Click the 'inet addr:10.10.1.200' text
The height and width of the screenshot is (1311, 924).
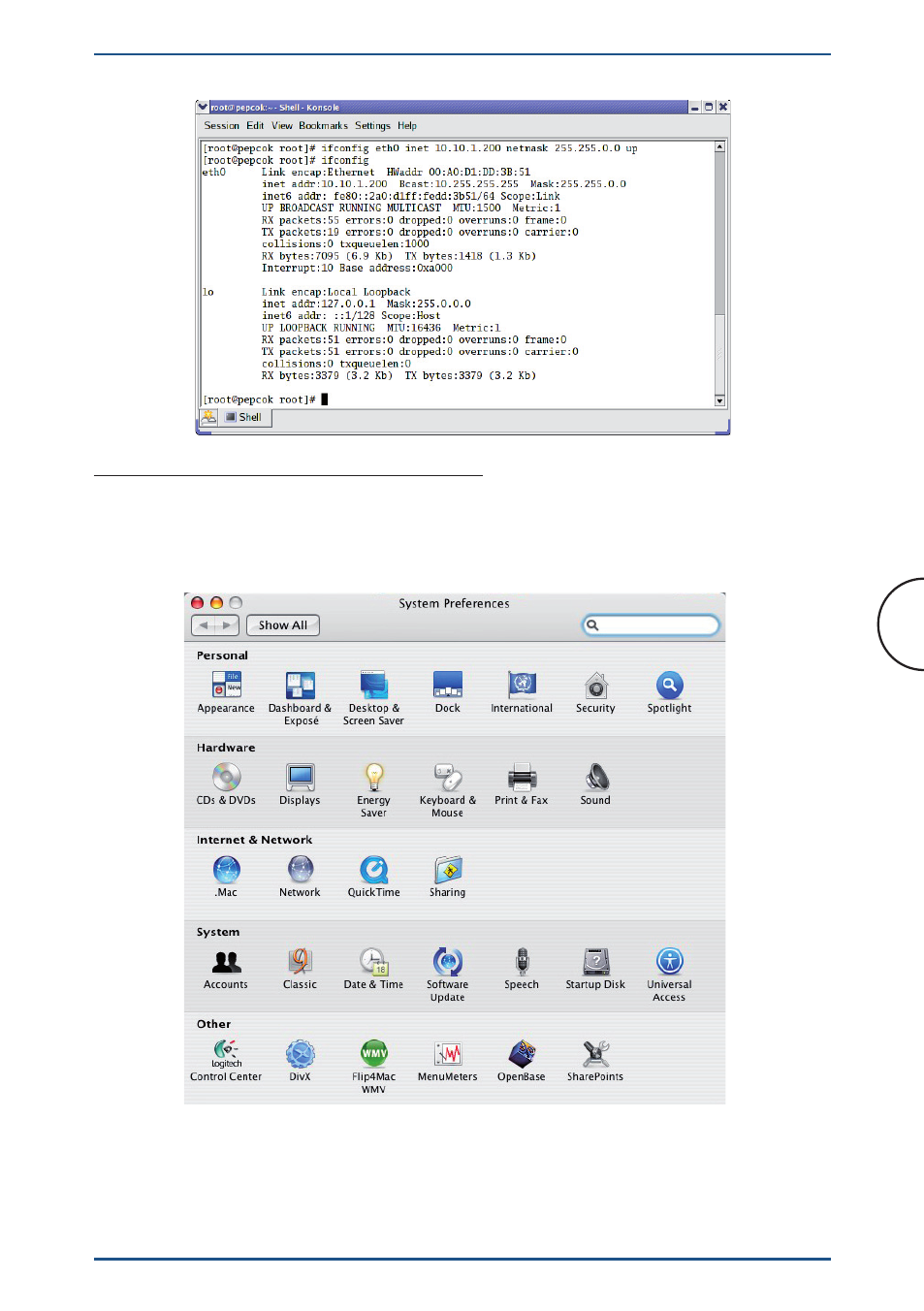click(324, 184)
